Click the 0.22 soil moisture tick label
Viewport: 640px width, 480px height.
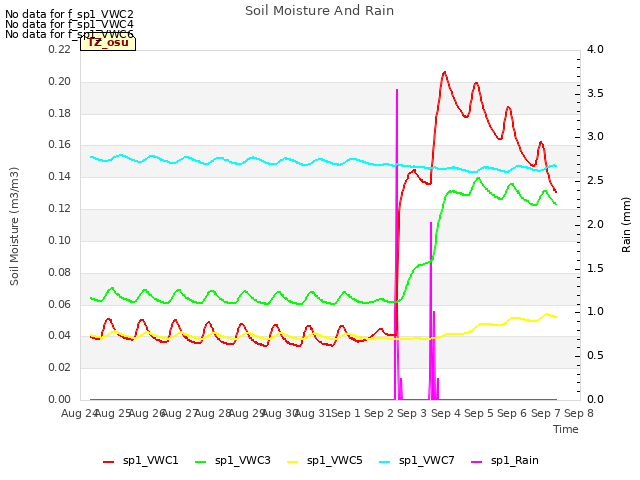(x=60, y=49)
